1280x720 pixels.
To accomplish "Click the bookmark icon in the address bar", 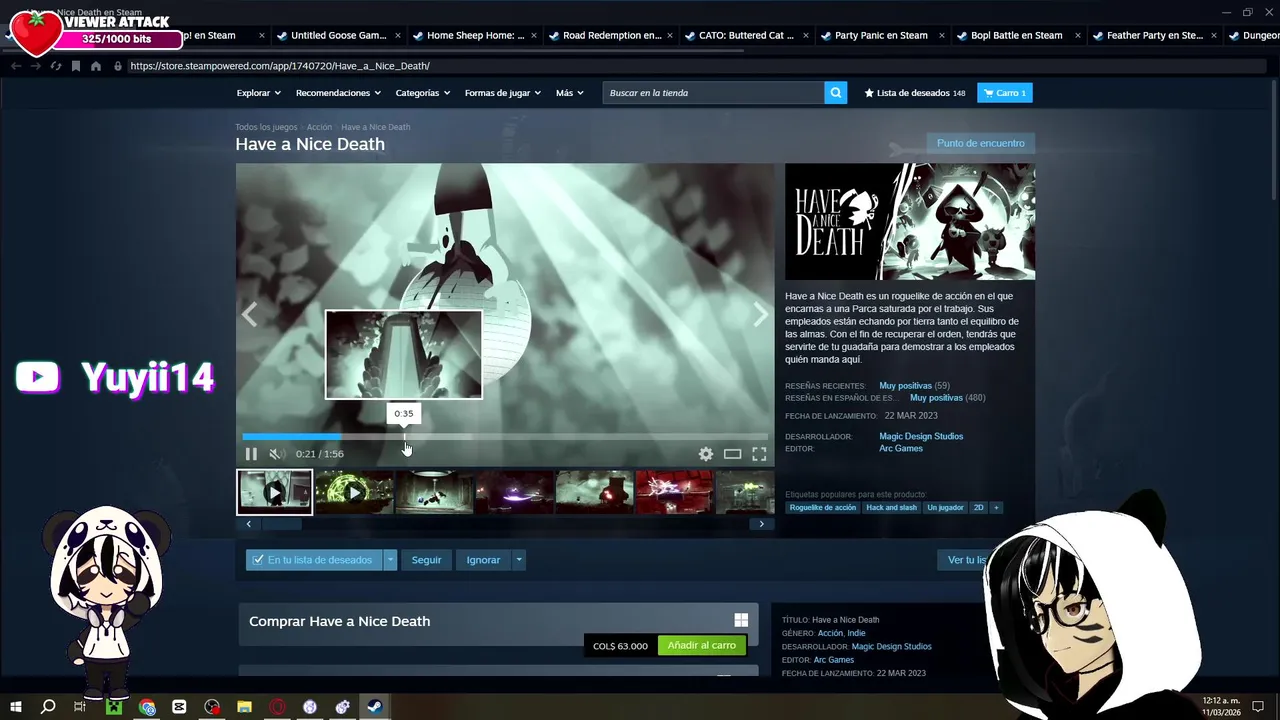I will coord(75,66).
